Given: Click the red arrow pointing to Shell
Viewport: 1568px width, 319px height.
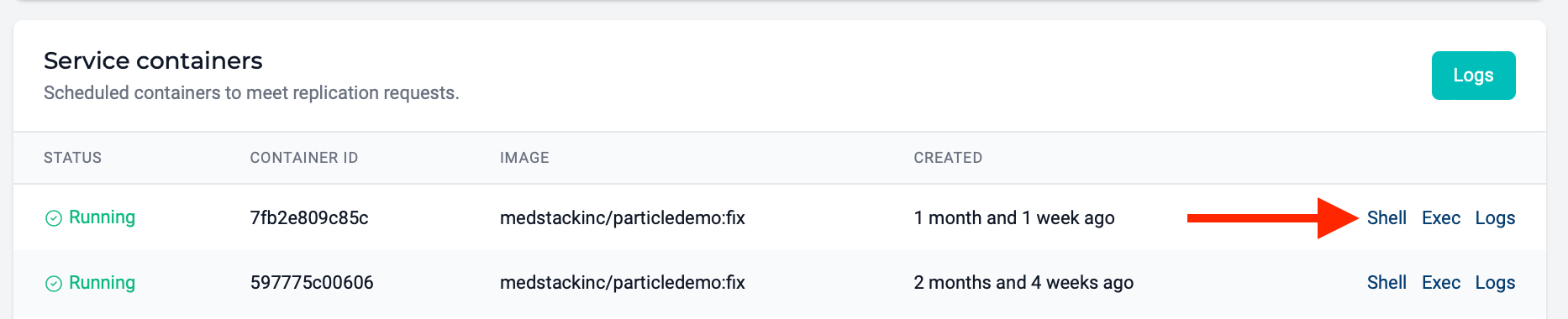Looking at the screenshot, I should tap(1272, 218).
